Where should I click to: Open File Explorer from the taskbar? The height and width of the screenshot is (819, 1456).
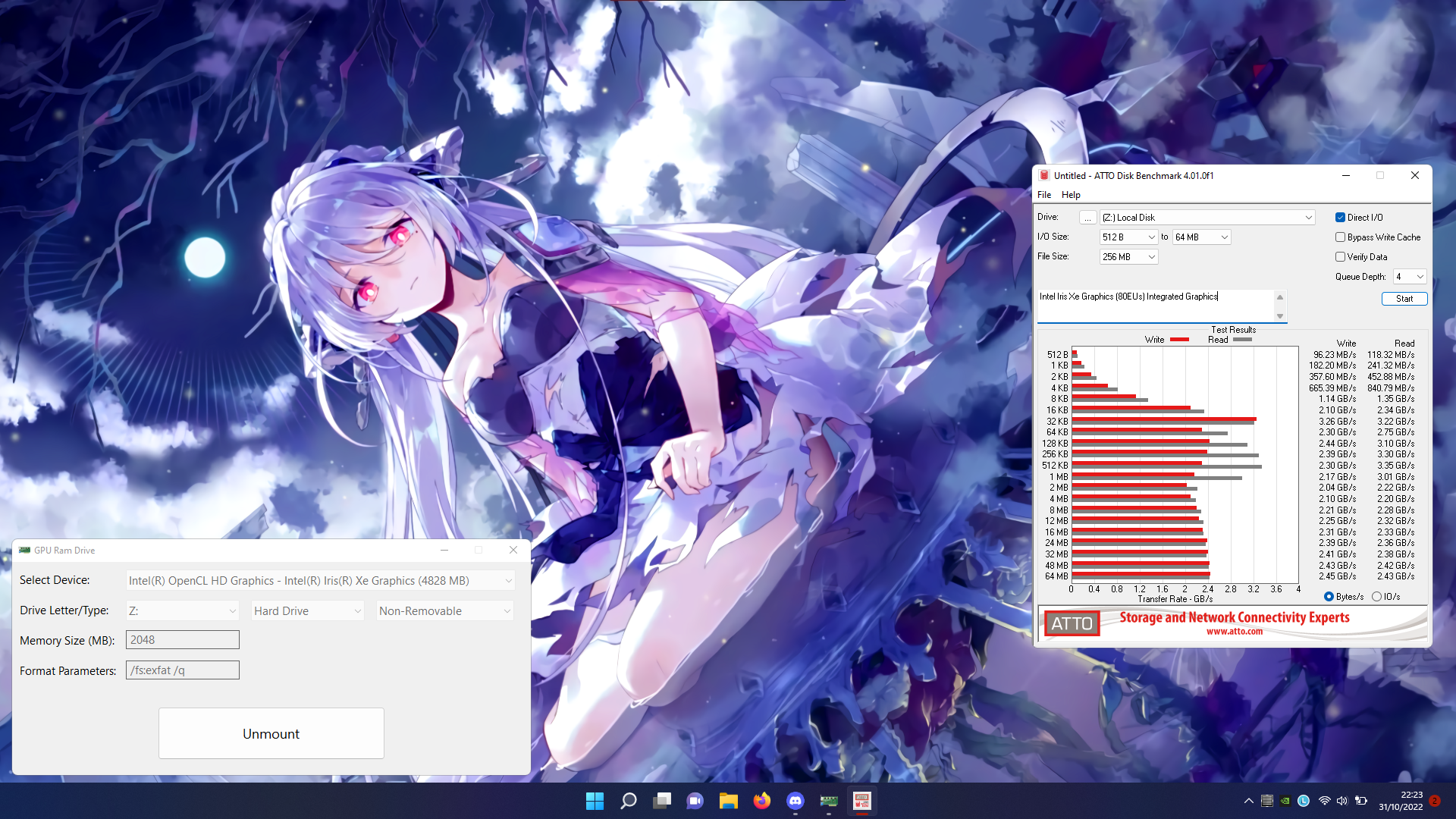[x=729, y=801]
